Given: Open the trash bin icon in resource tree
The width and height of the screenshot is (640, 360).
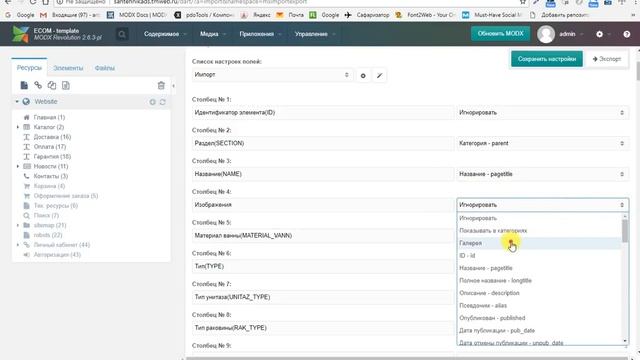Looking at the screenshot, I should click(x=161, y=85).
